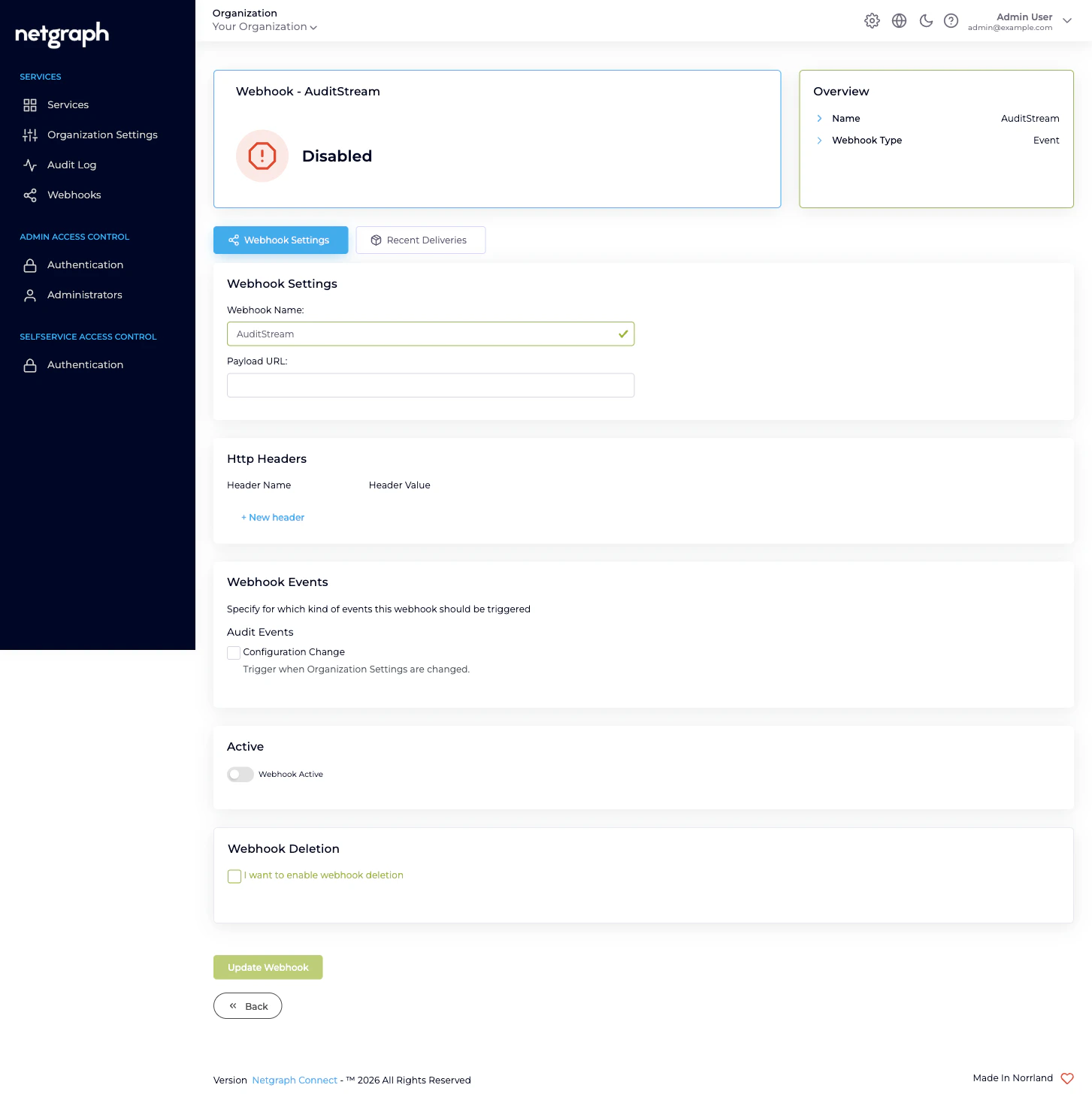Click the Update Webhook button
This screenshot has height=1094, width=1092.
(x=268, y=967)
